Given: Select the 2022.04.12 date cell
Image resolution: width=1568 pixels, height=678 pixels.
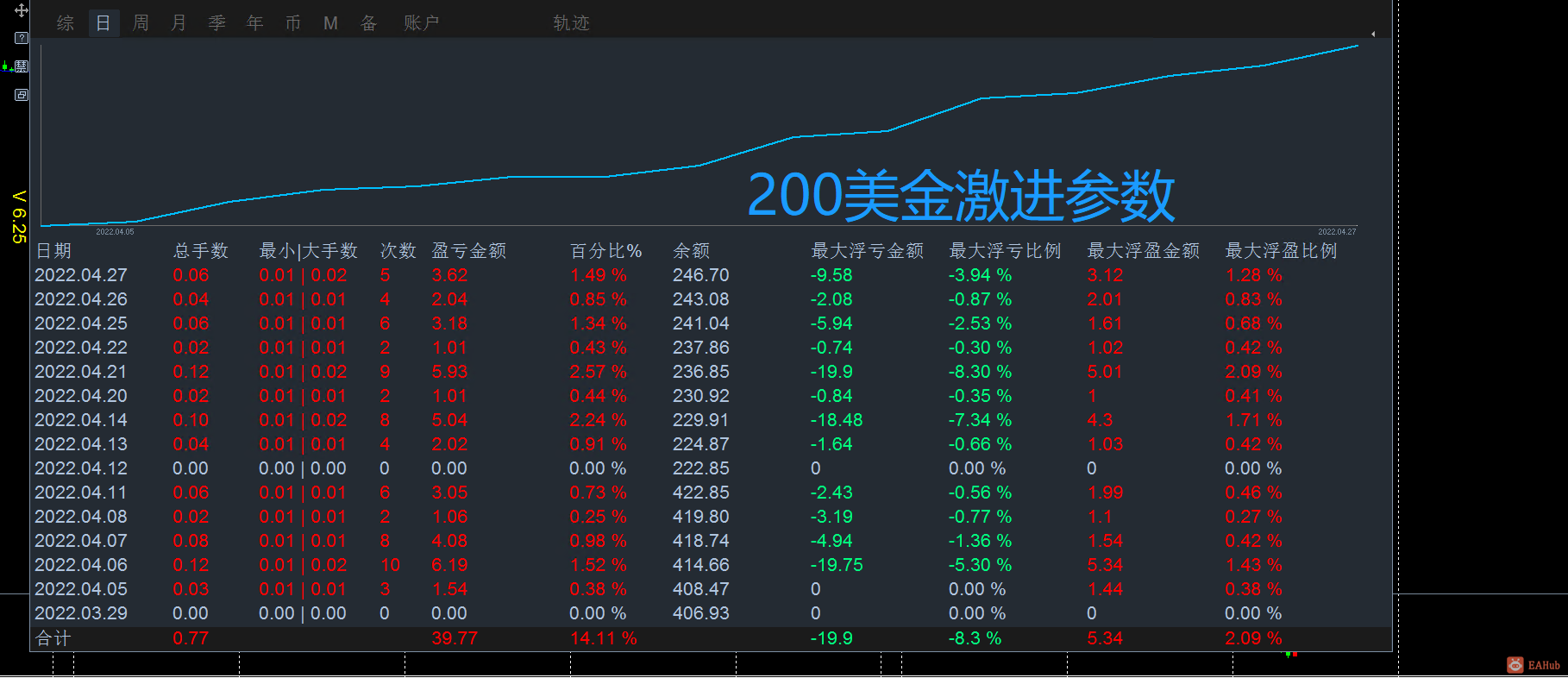Looking at the screenshot, I should pyautogui.click(x=81, y=468).
